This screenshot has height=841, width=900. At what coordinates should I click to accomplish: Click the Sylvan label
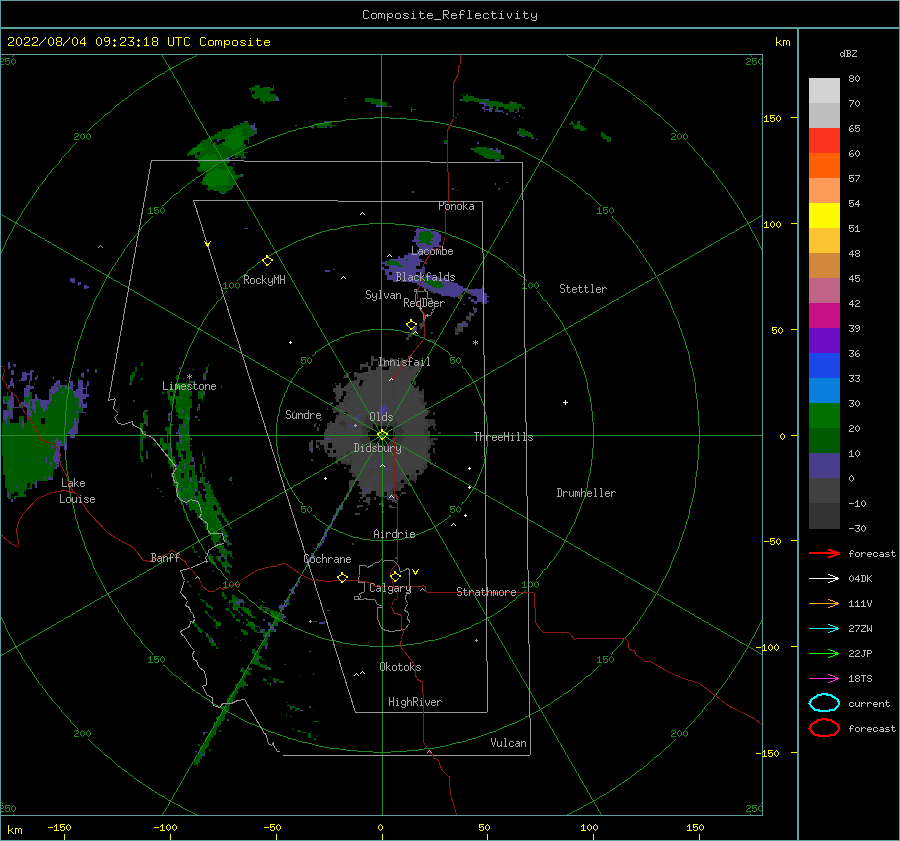pos(383,295)
